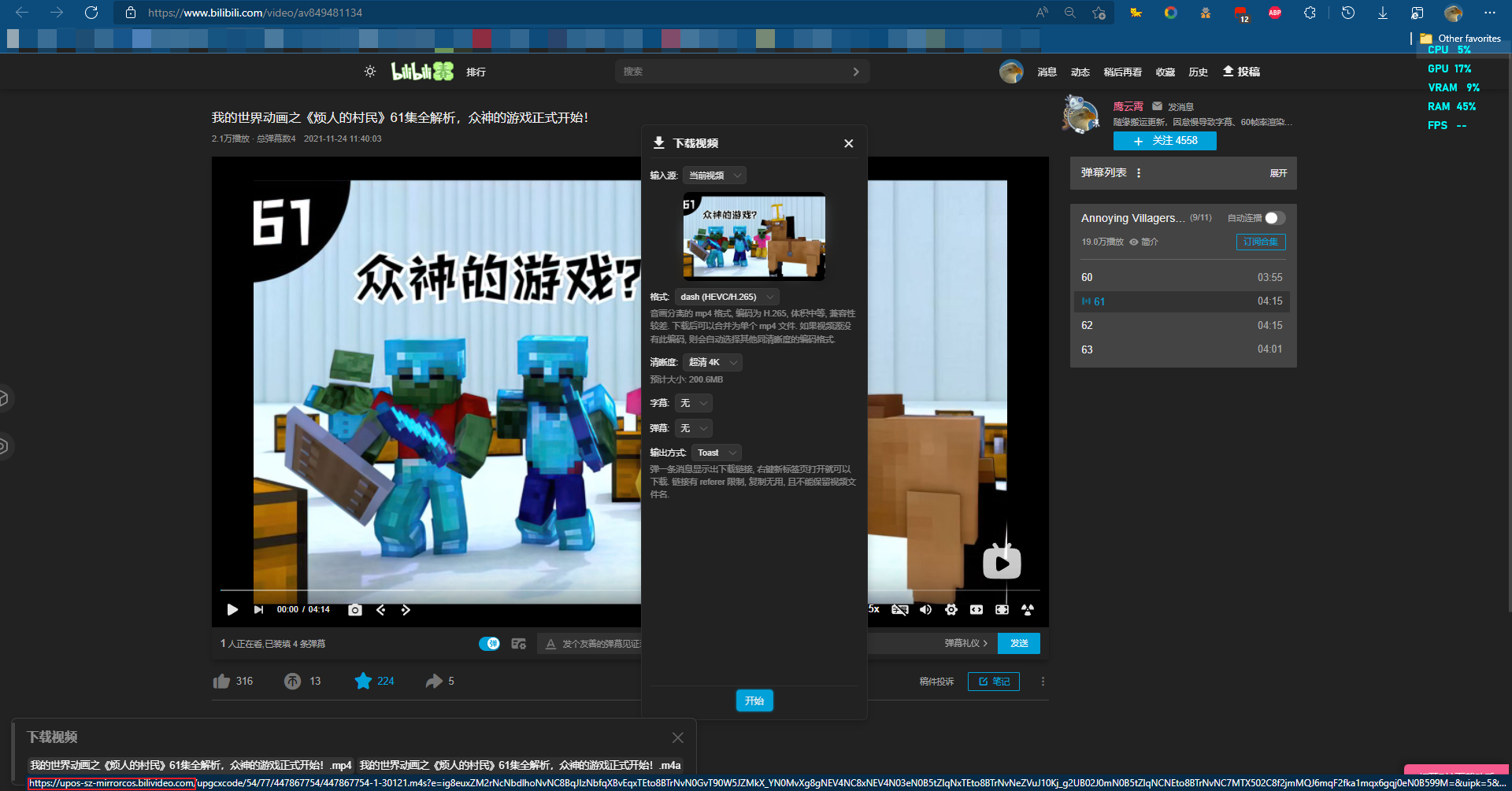Open the 格式 dash (HEVC/H.265) dropdown
This screenshot has width=1512, height=791.
[x=727, y=297]
